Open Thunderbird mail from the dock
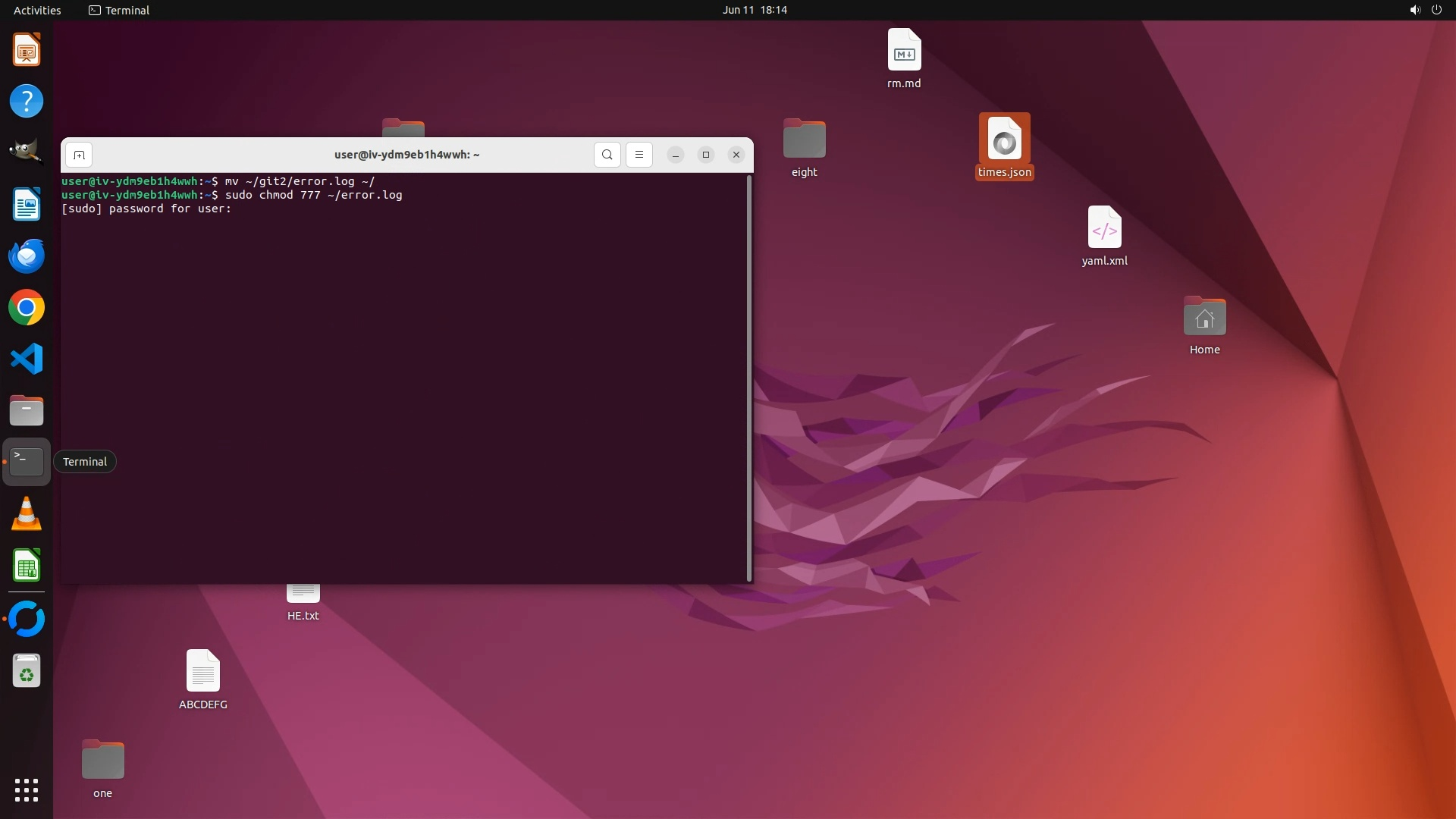 pyautogui.click(x=27, y=256)
